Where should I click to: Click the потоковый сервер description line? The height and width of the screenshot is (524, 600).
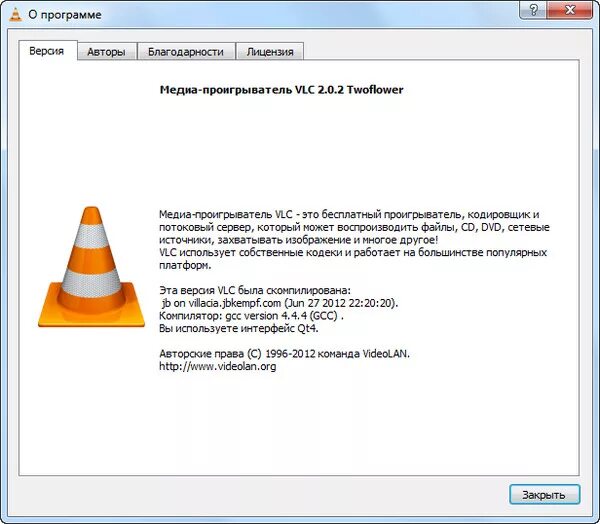pos(354,227)
